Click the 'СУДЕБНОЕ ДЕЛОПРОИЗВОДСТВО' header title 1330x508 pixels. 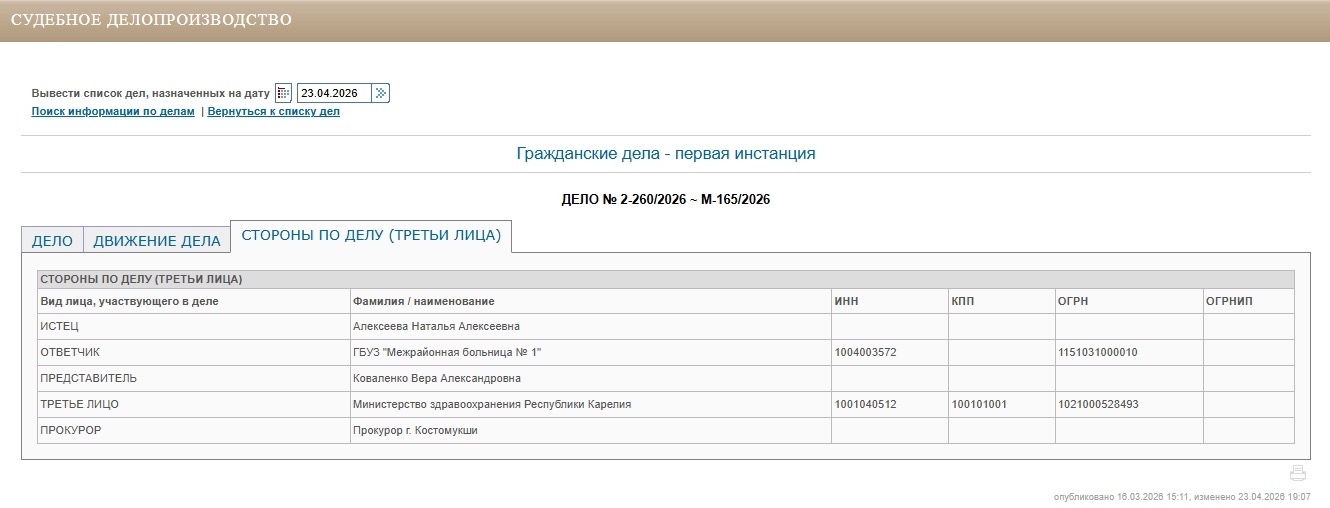[x=151, y=20]
